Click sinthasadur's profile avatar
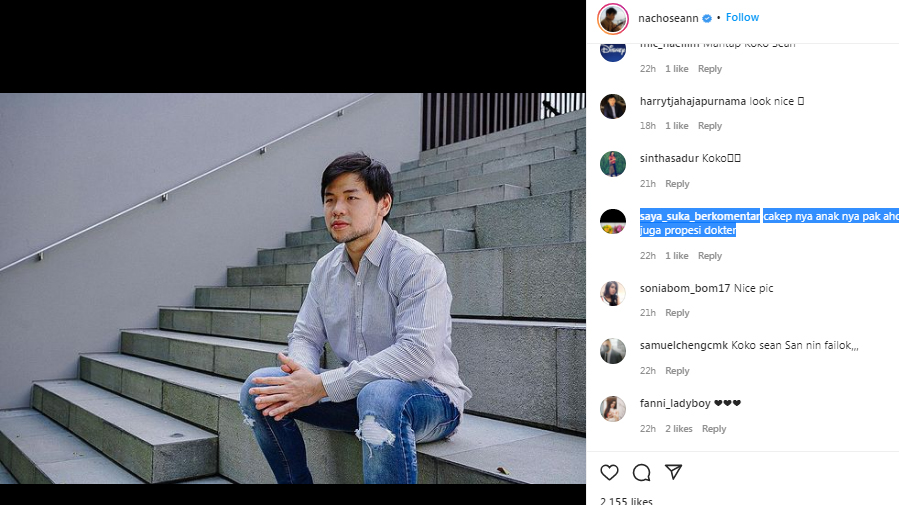899x505 pixels. click(613, 164)
